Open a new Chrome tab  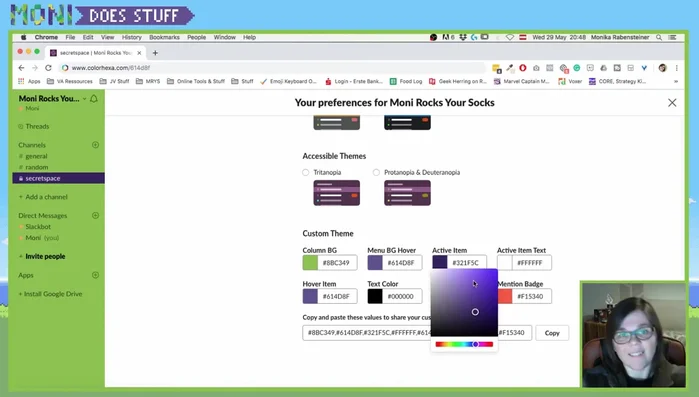[155, 53]
